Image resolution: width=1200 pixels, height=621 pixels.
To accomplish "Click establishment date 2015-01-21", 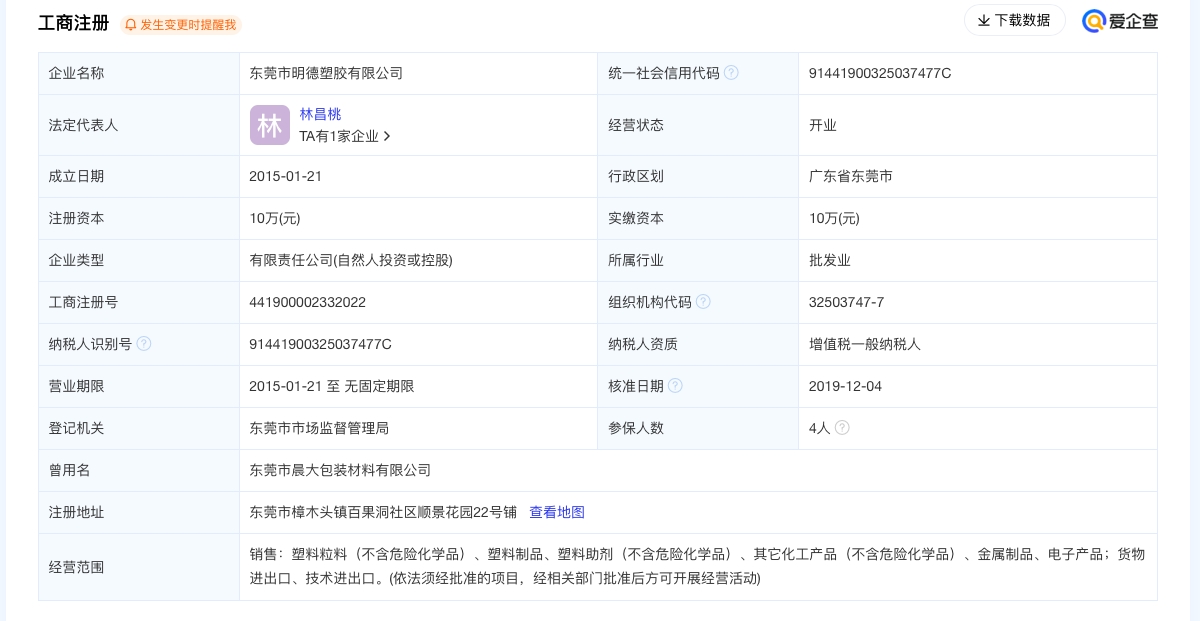I will [286, 176].
